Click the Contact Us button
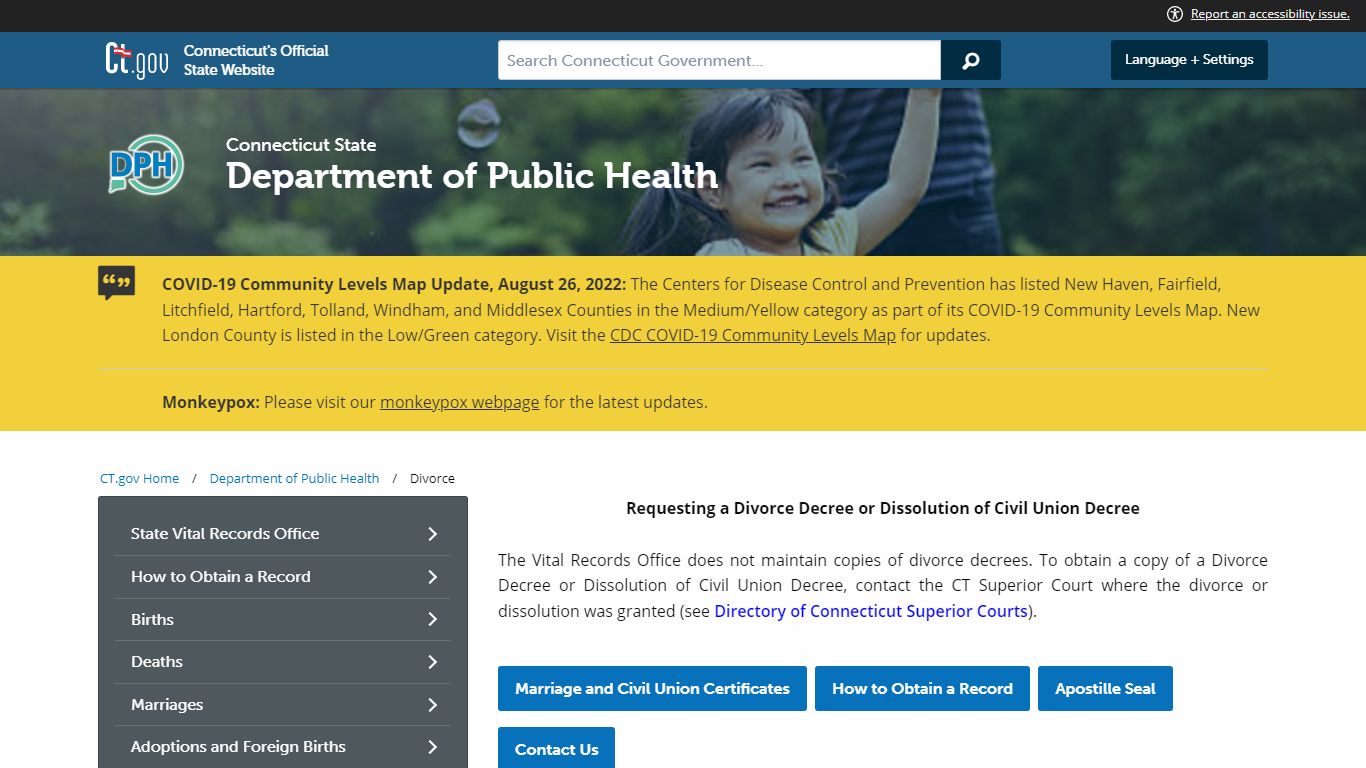 pyautogui.click(x=556, y=748)
